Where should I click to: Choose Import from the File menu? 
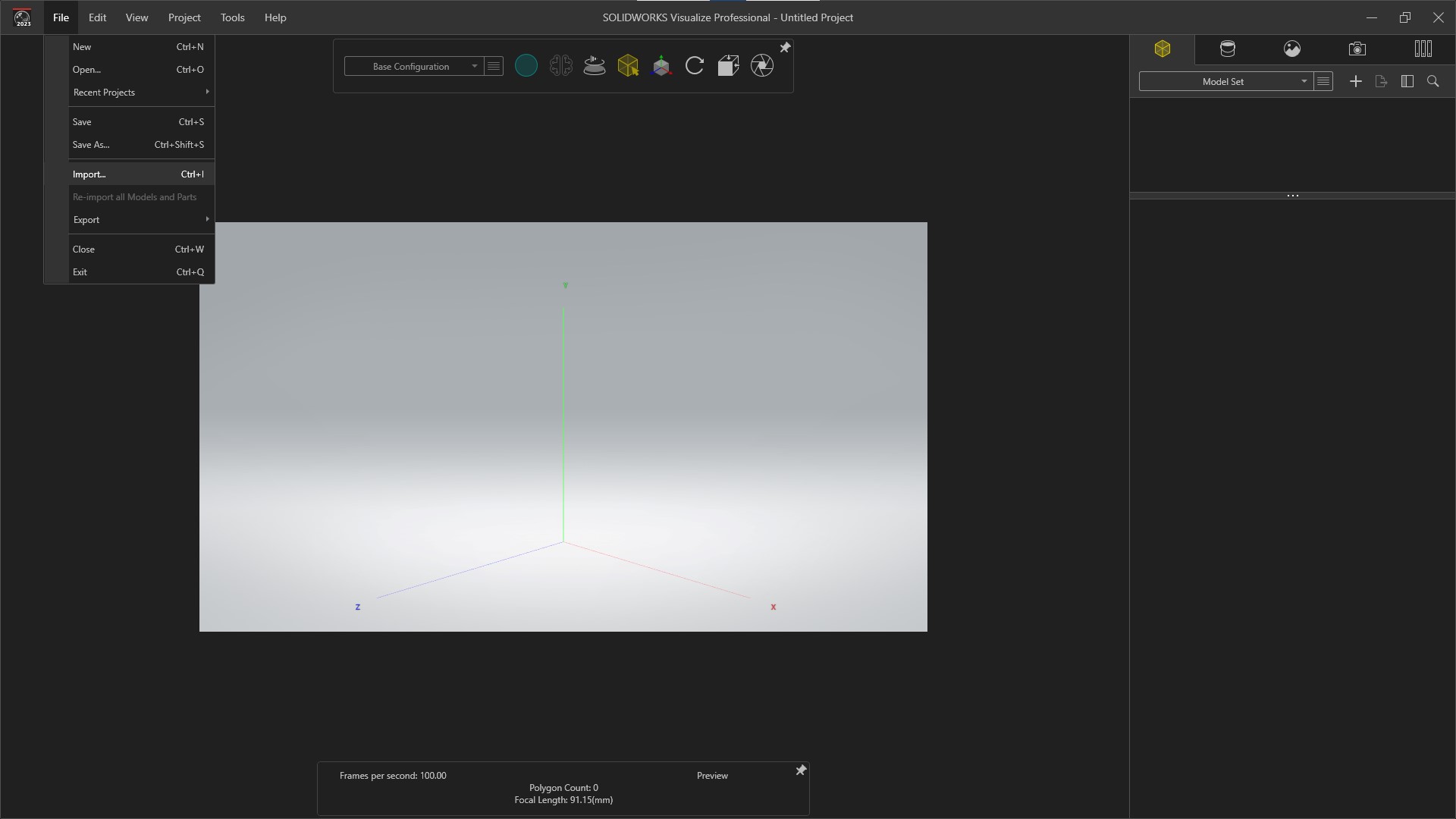[89, 174]
